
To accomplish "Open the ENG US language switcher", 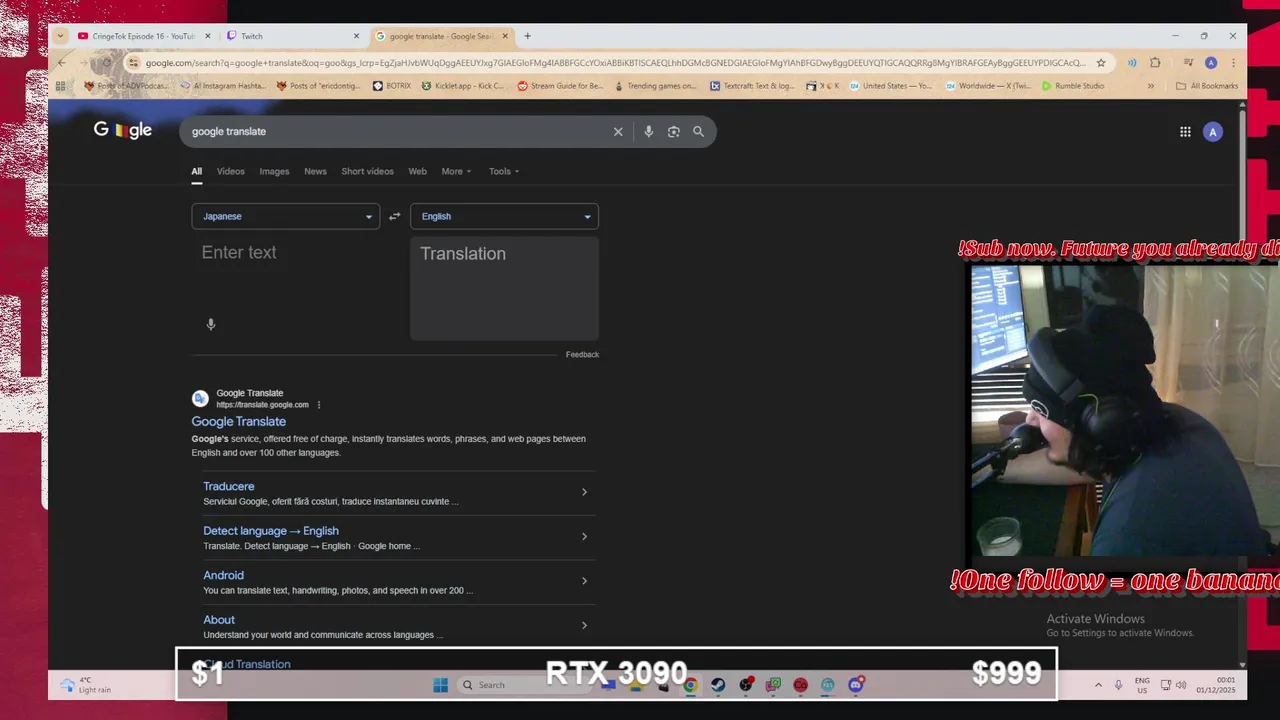I will pyautogui.click(x=1142, y=685).
